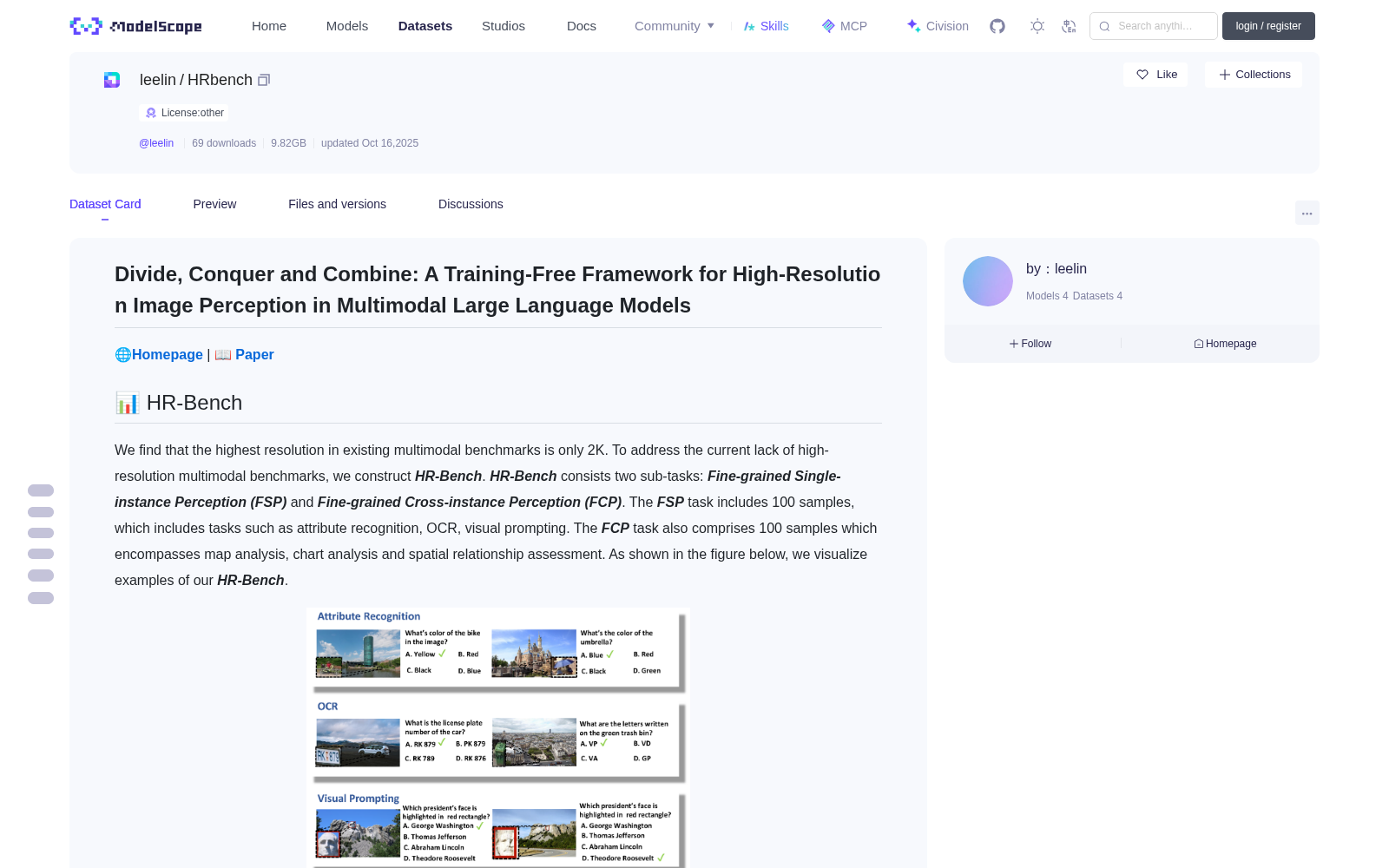Click 'updated Oct 16,2025' text
1389x868 pixels.
[x=370, y=143]
